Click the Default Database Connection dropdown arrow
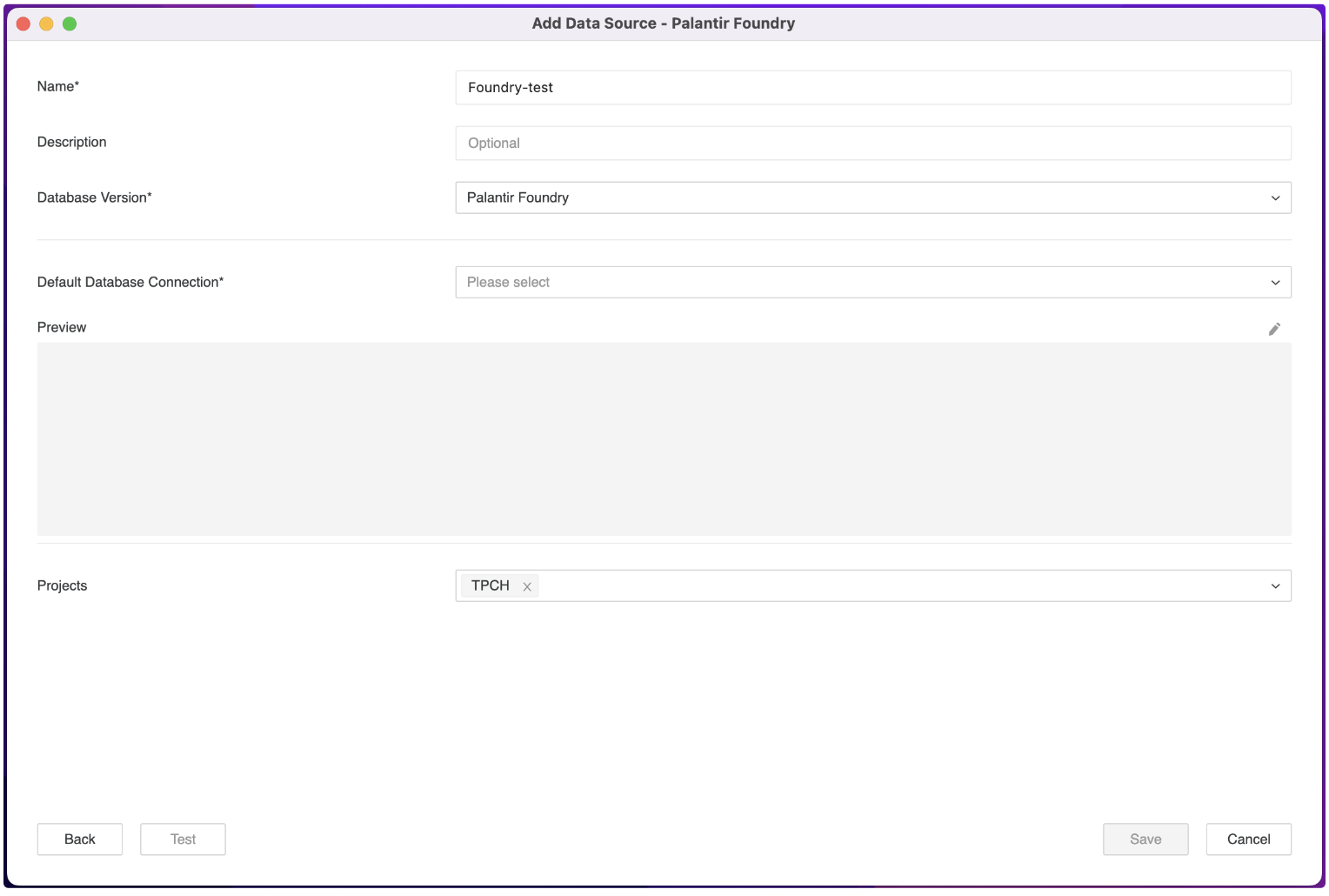 (x=1275, y=282)
